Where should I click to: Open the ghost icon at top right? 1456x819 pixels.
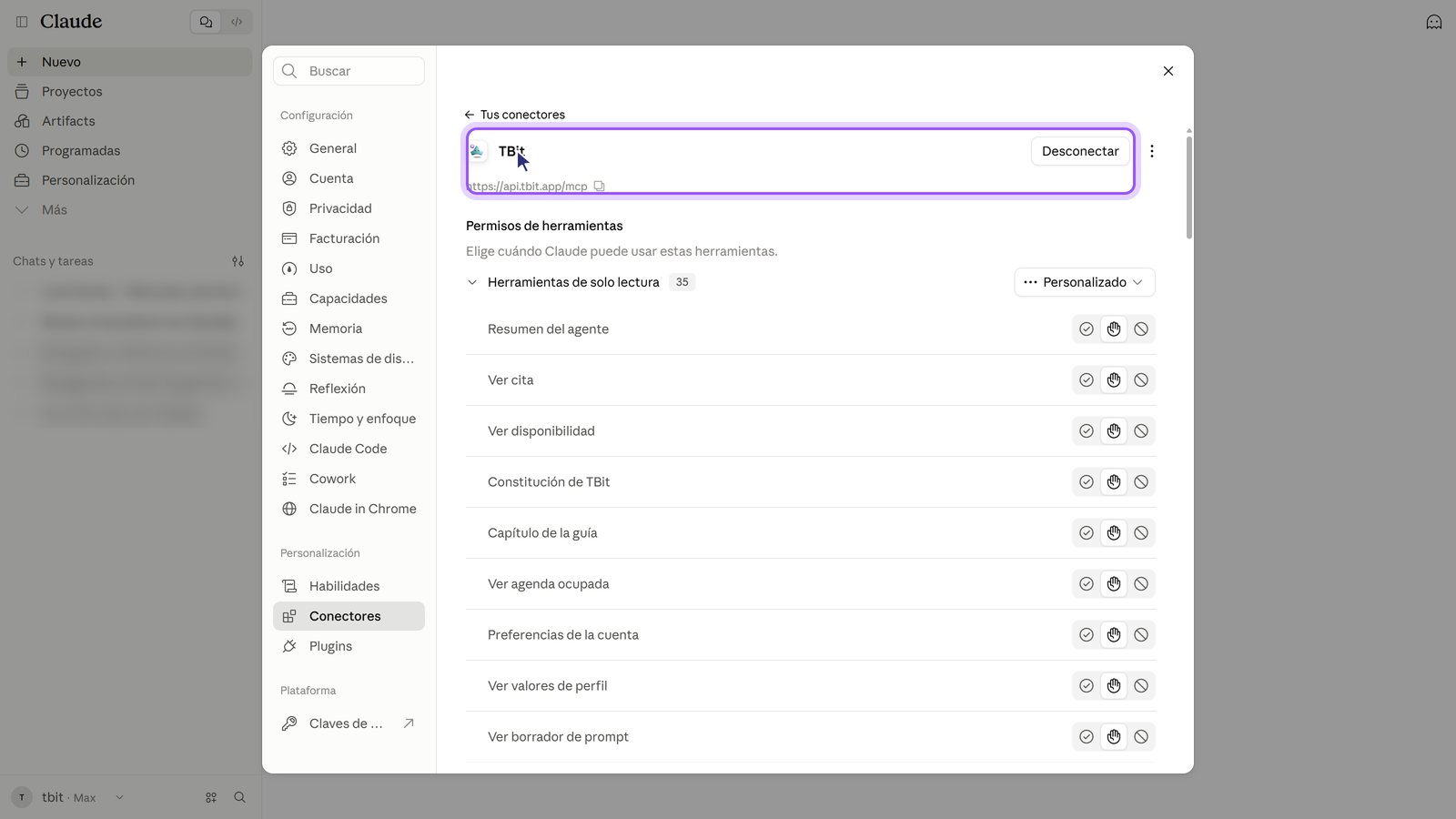(x=1434, y=22)
